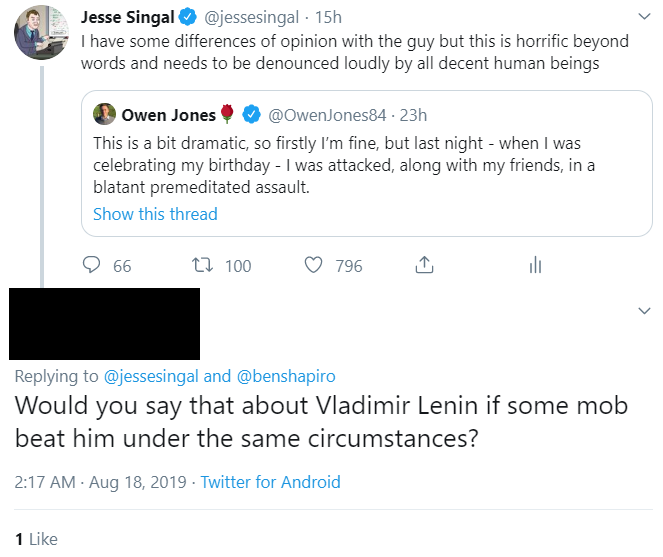Screen dimensions: 663x557
Task: Click the reply speech bubble icon
Action: point(92,265)
